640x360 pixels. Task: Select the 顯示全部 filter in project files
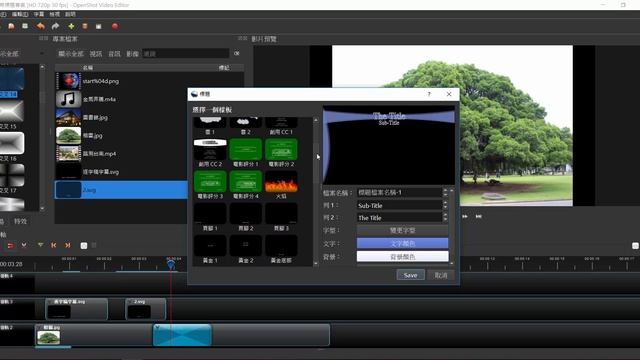click(71, 54)
